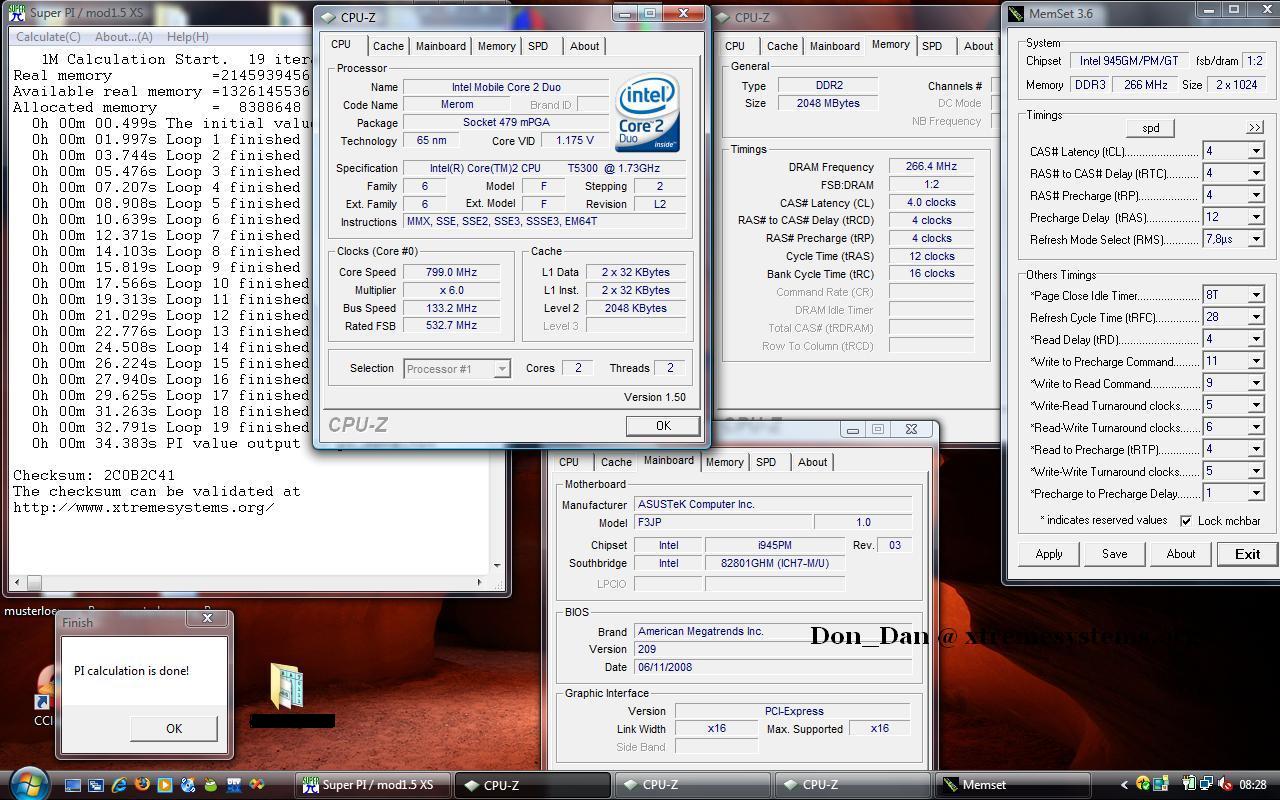
Task: Click OK in front CPU-Z window
Action: pos(663,425)
